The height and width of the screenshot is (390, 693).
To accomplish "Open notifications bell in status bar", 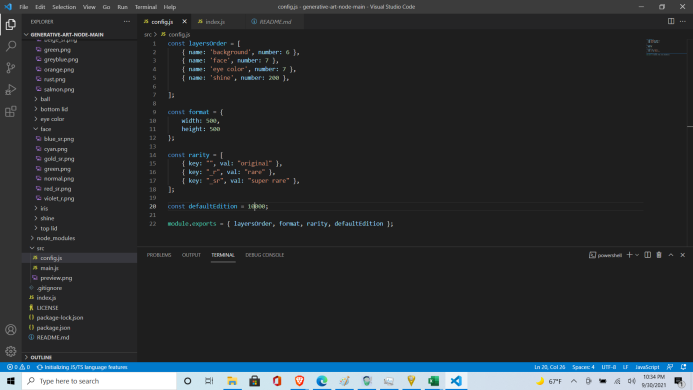I will [x=684, y=367].
